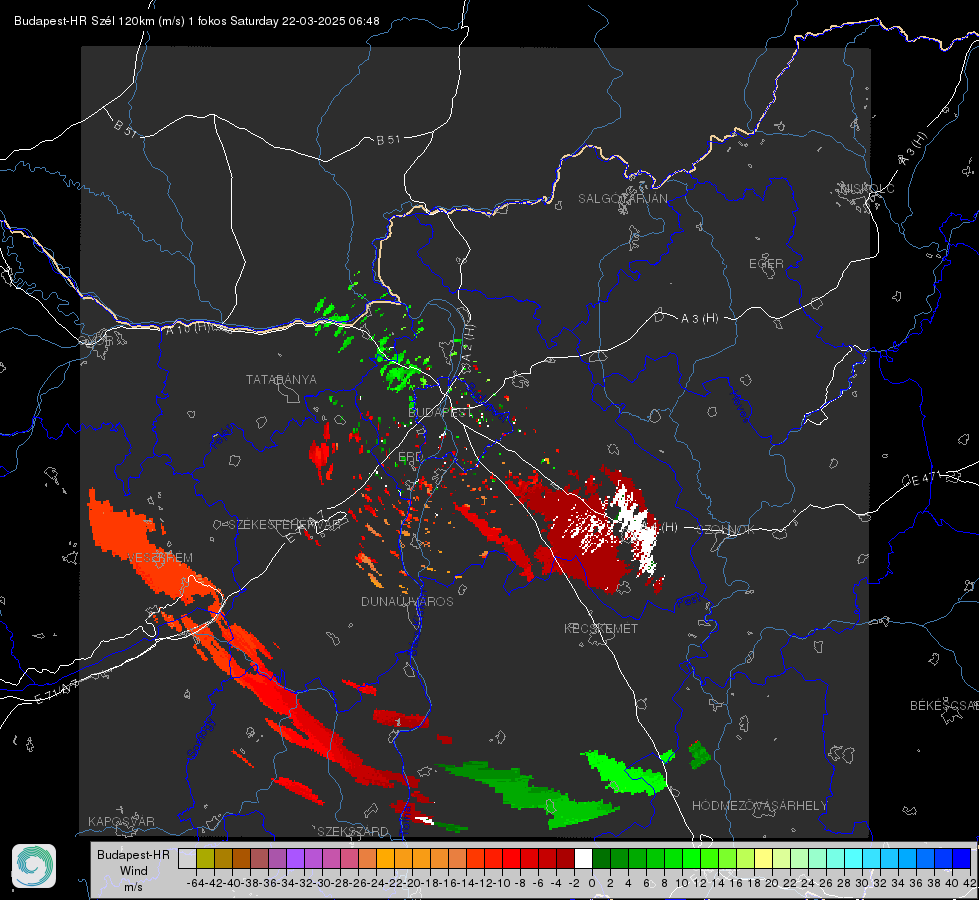The image size is (979, 900).
Task: Click the B 51 road label in the upper left
Action: pos(125,128)
